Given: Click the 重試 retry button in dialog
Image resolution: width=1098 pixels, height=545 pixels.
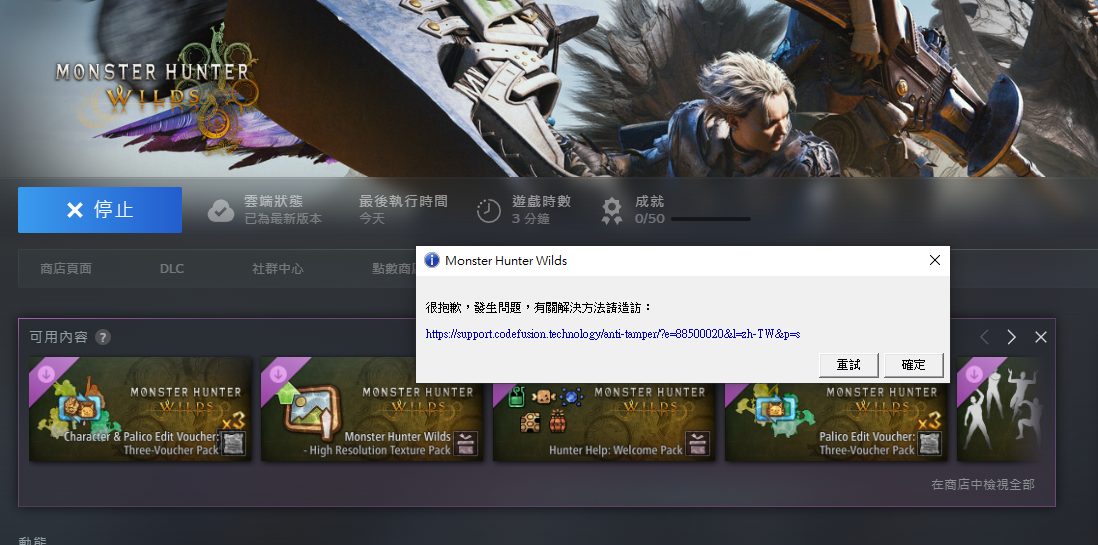Looking at the screenshot, I should point(849,365).
